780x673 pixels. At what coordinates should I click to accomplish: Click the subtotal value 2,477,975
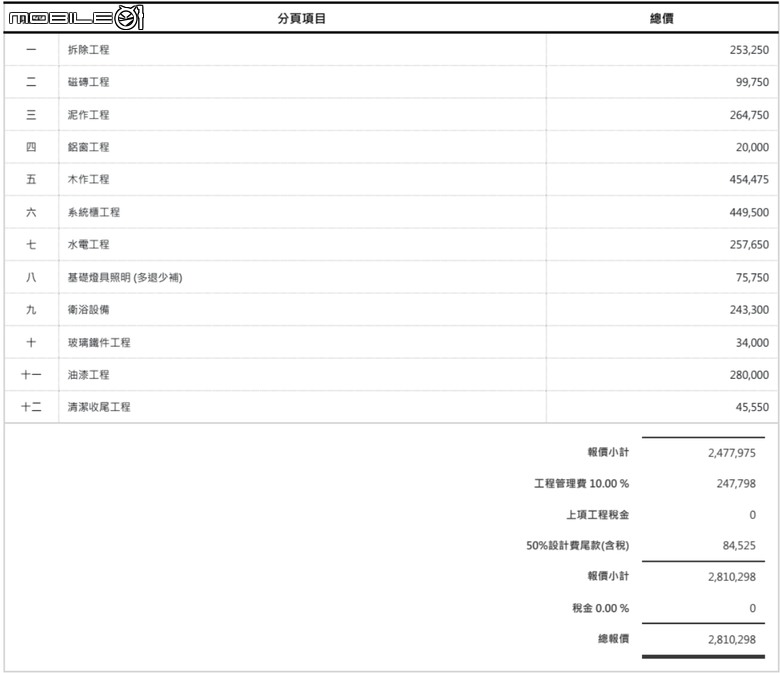[732, 453]
